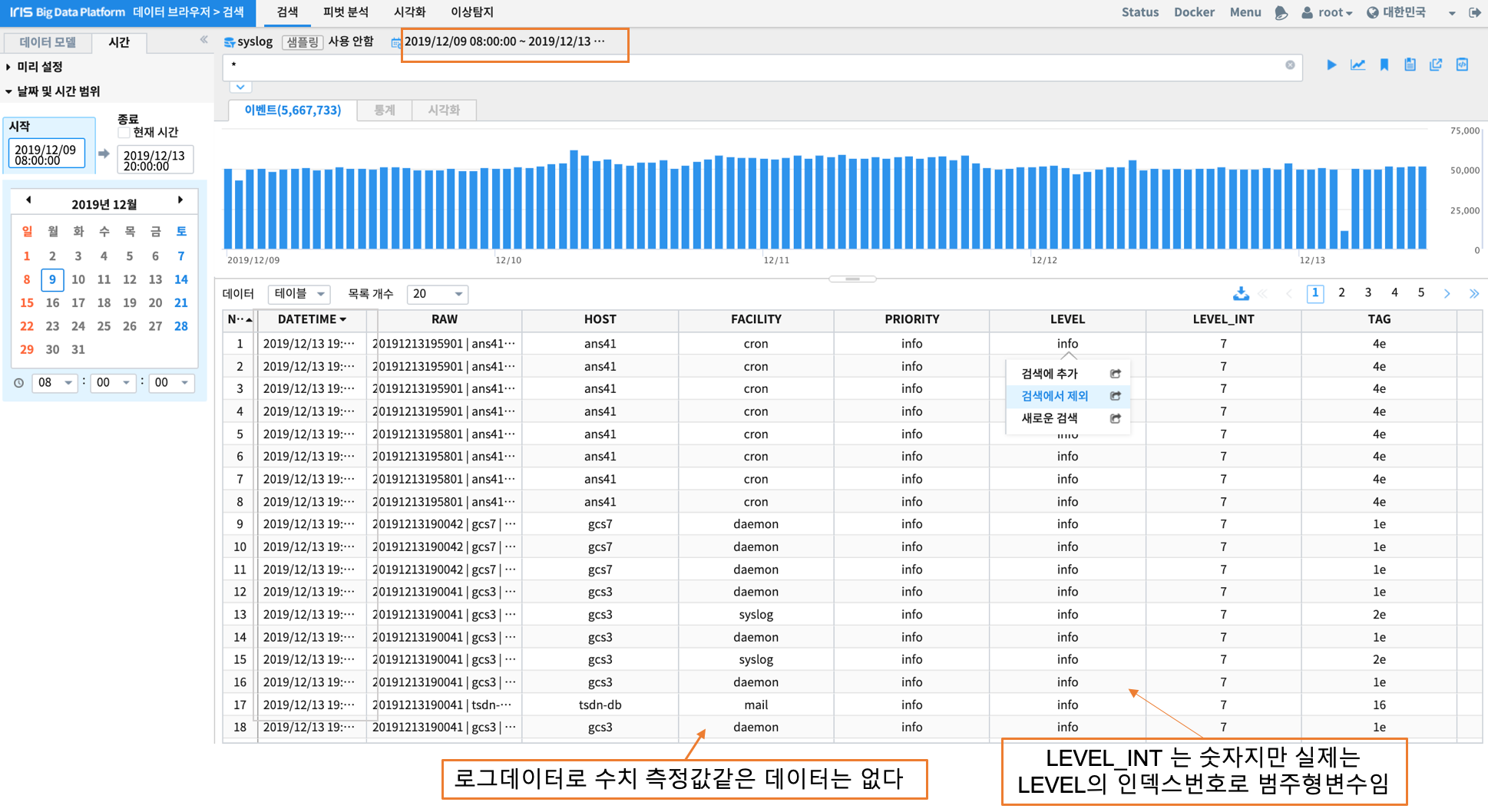The width and height of the screenshot is (1488, 812).
Task: Open the notifications bell
Action: 1281,12
